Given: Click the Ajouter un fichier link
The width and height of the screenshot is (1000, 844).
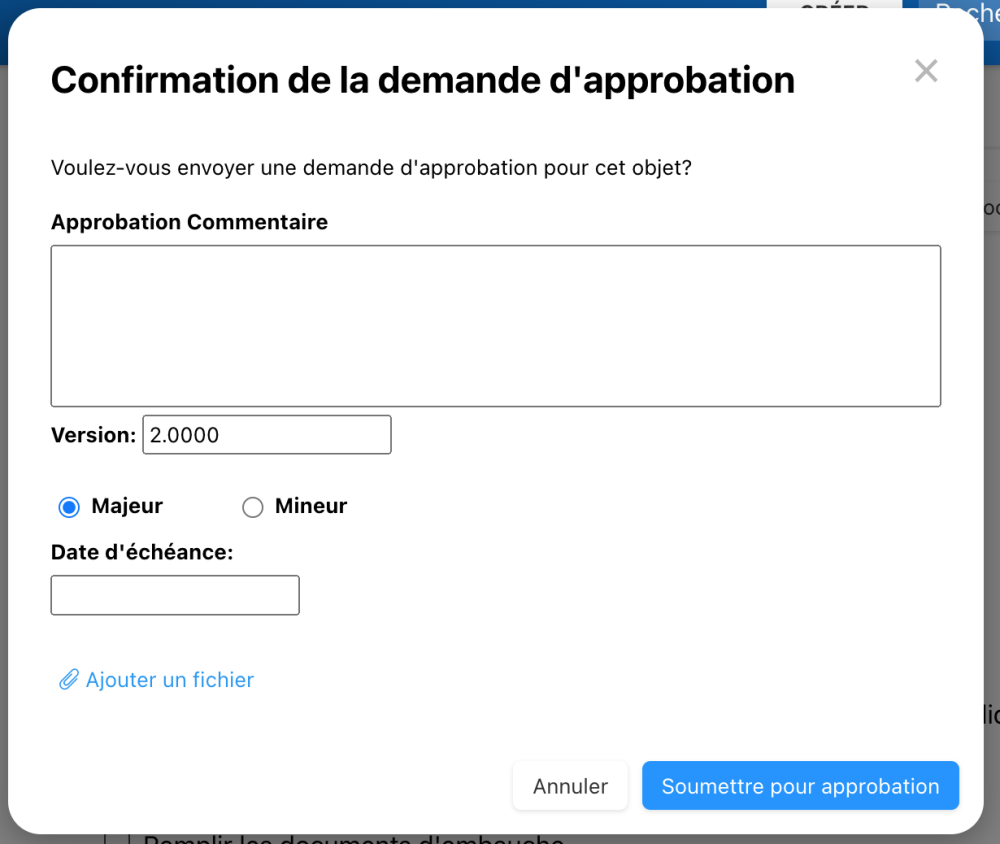Looking at the screenshot, I should tap(169, 680).
